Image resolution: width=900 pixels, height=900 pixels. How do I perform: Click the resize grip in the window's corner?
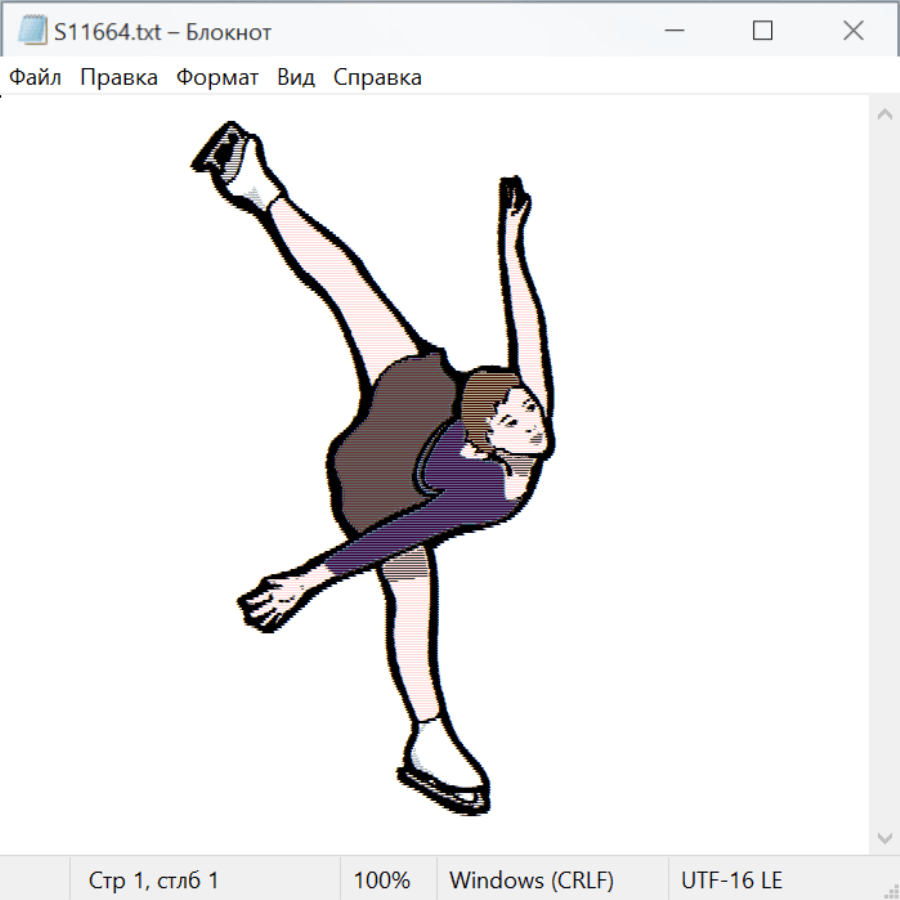point(891,891)
